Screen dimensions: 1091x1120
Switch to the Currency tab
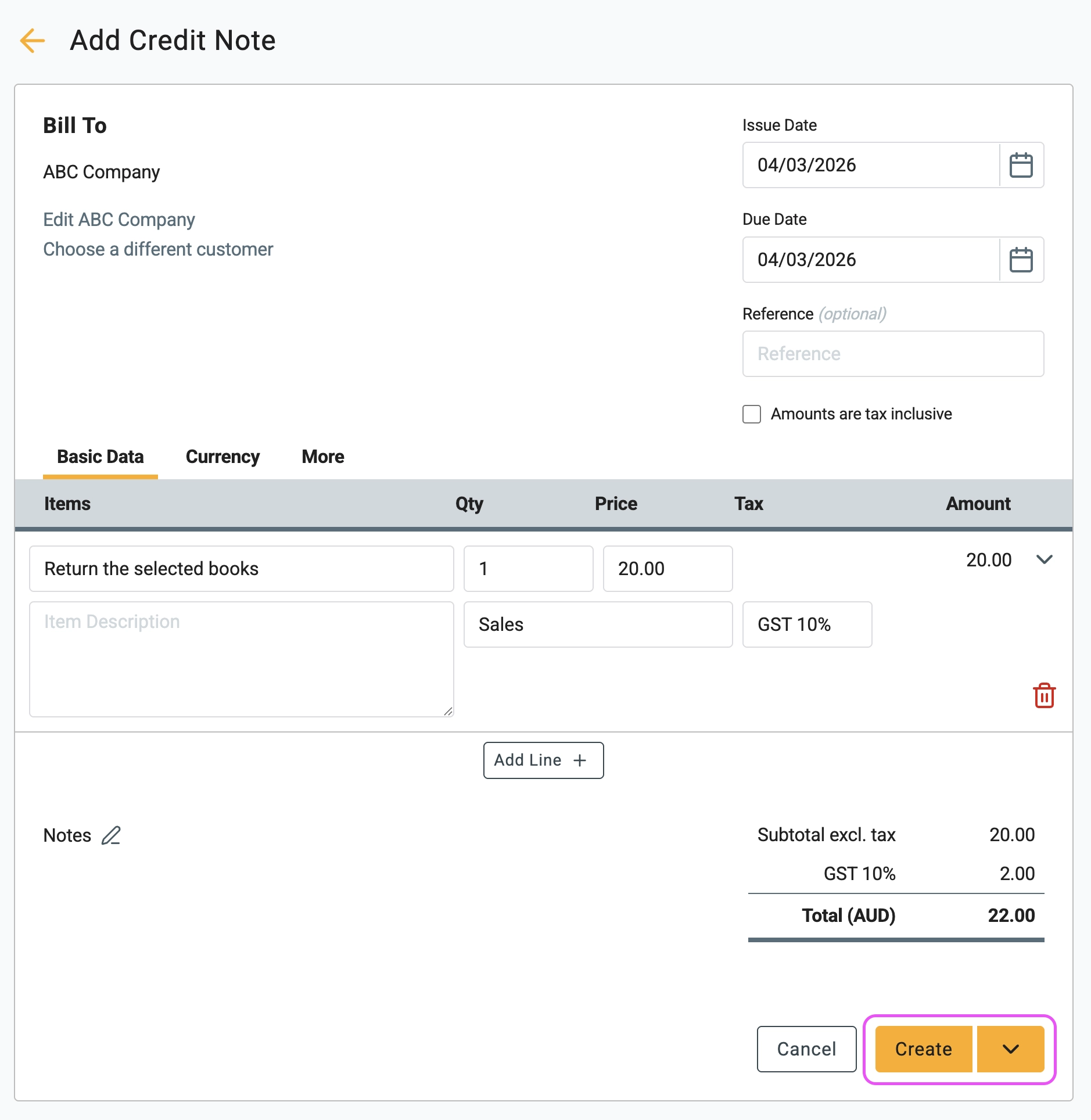tap(222, 457)
